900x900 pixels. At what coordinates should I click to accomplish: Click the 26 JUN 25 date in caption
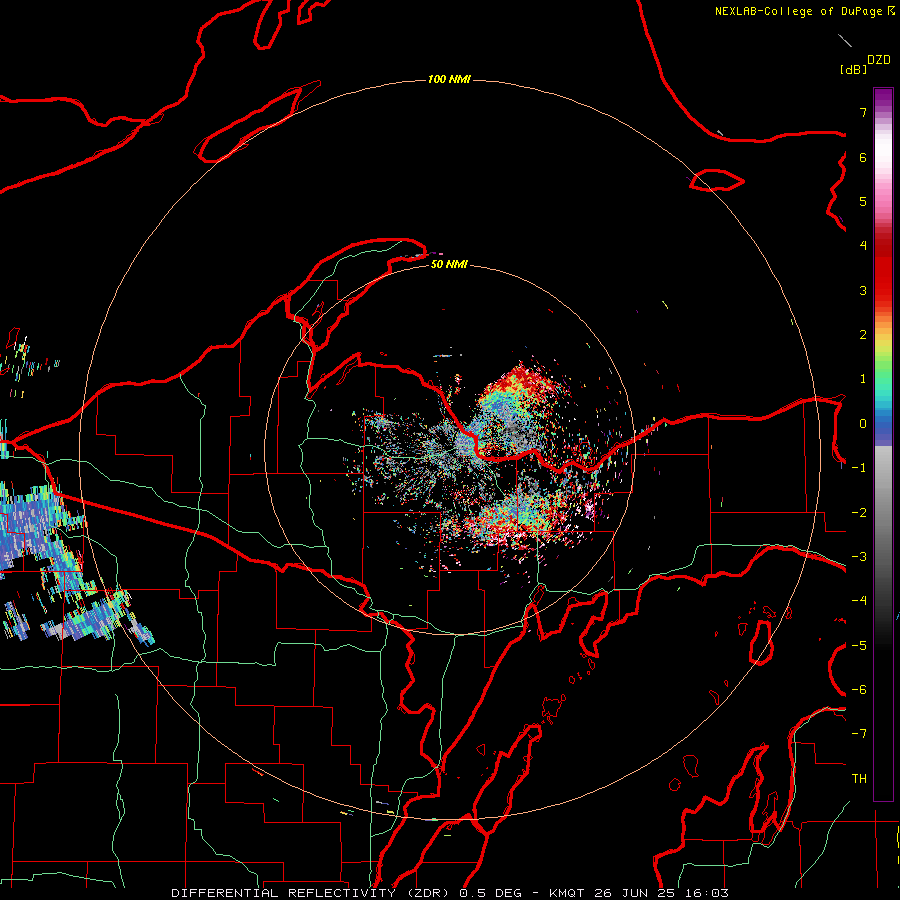click(x=635, y=893)
